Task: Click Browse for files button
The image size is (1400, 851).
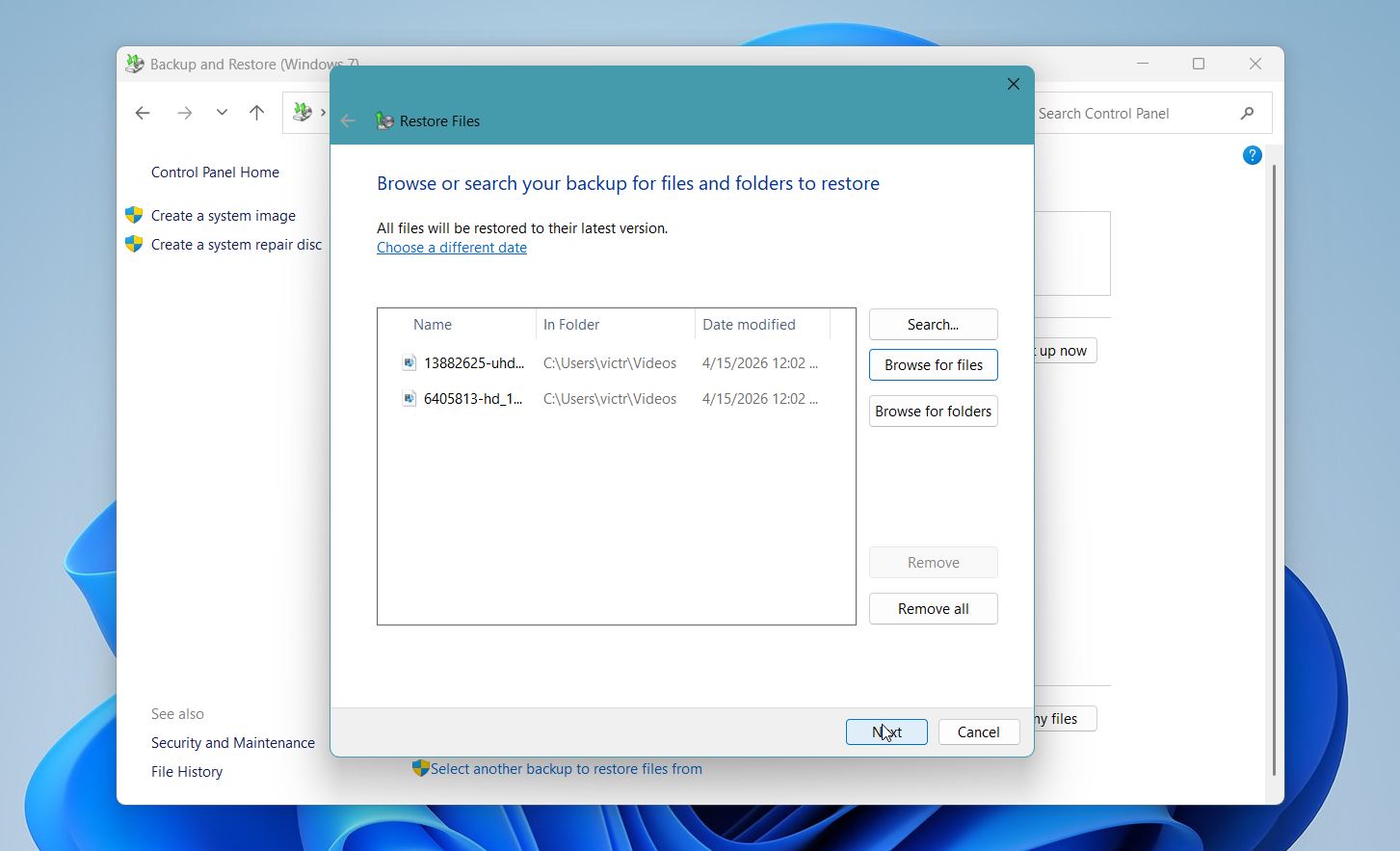Action: pos(933,365)
